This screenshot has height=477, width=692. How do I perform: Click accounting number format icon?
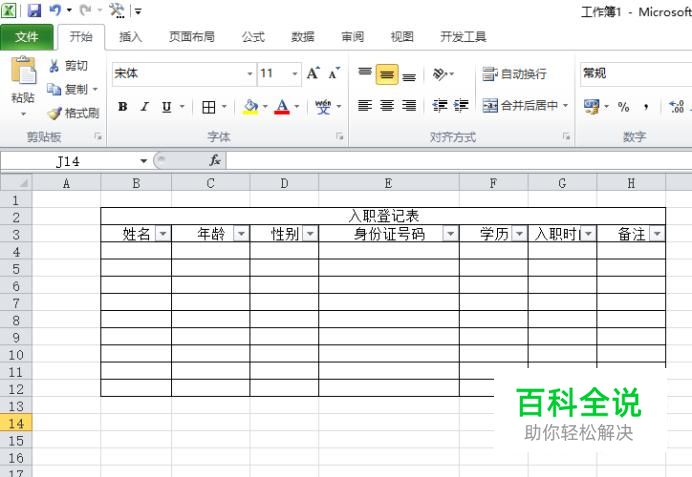tap(592, 106)
